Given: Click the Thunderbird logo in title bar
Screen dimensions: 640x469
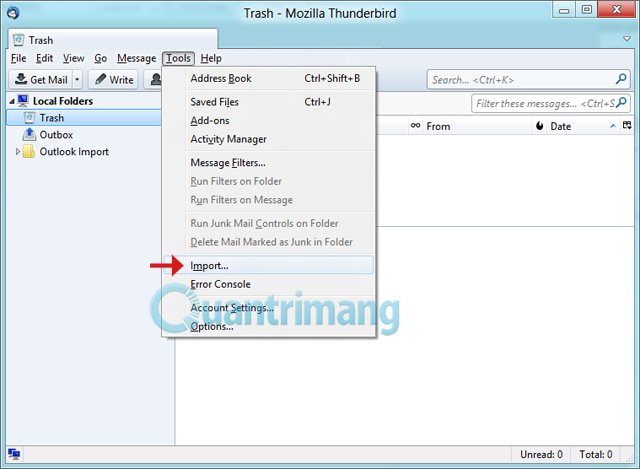Looking at the screenshot, I should click(13, 13).
